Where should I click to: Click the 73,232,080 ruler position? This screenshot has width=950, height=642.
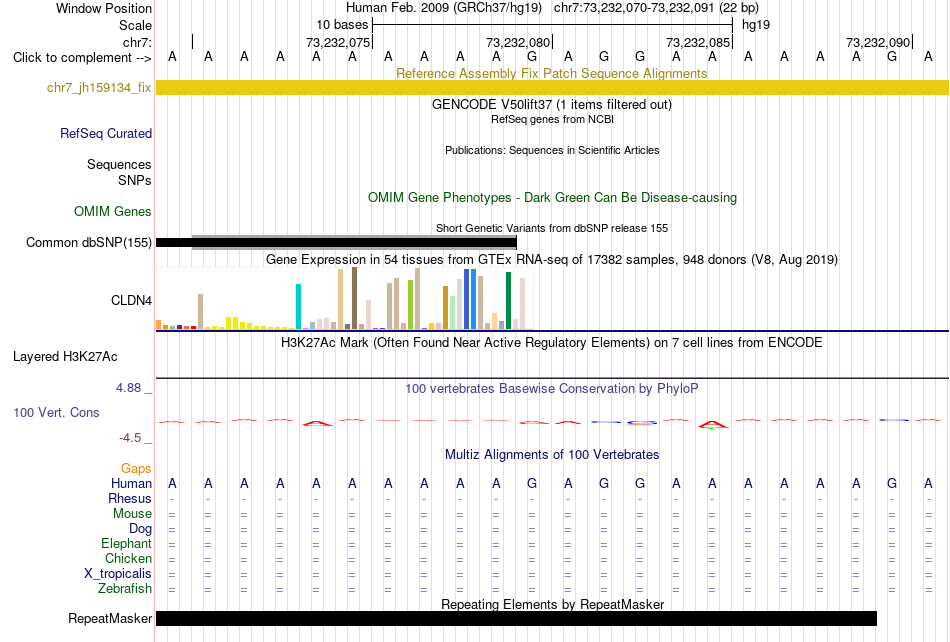(x=518, y=42)
